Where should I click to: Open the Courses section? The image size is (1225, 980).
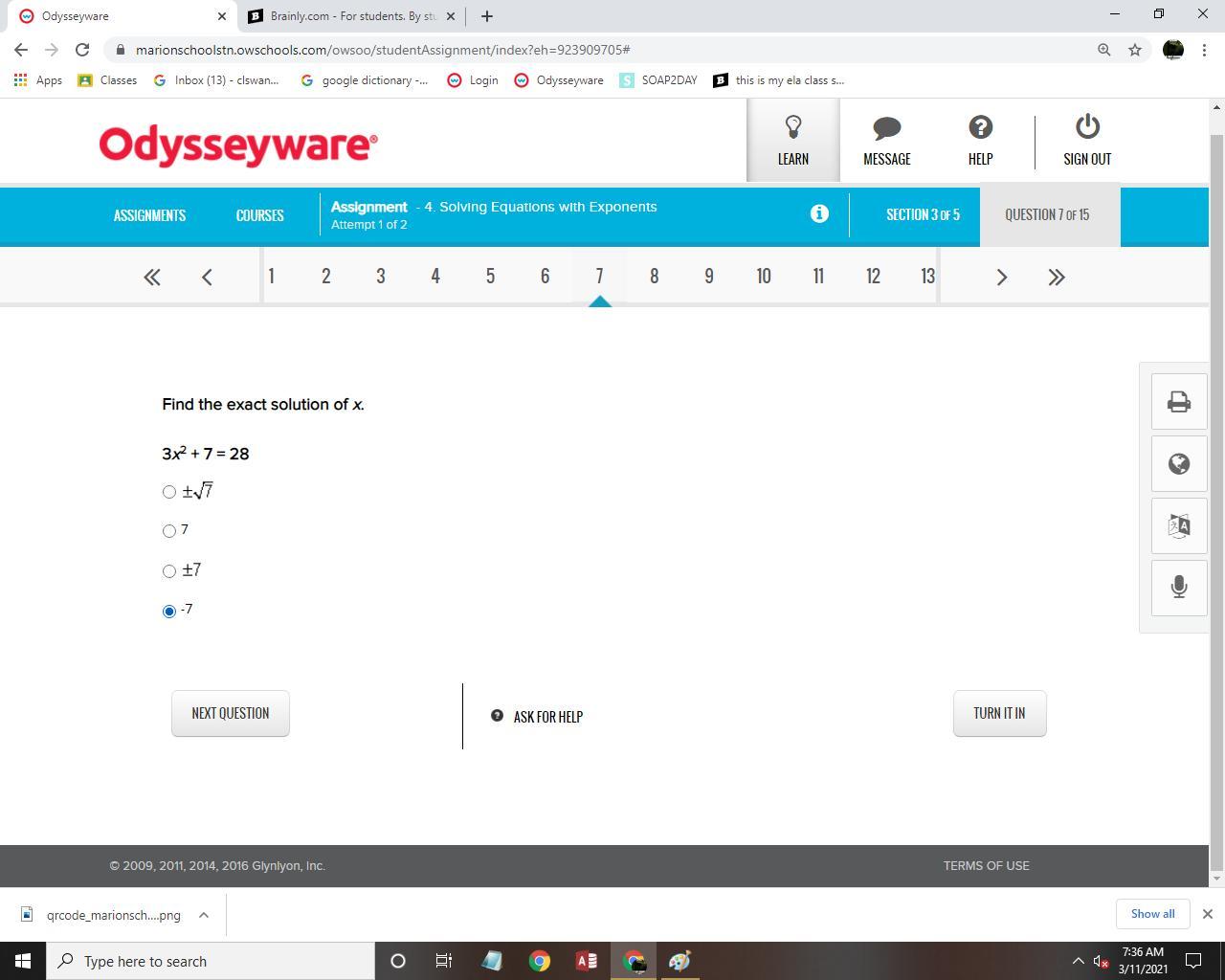(260, 215)
